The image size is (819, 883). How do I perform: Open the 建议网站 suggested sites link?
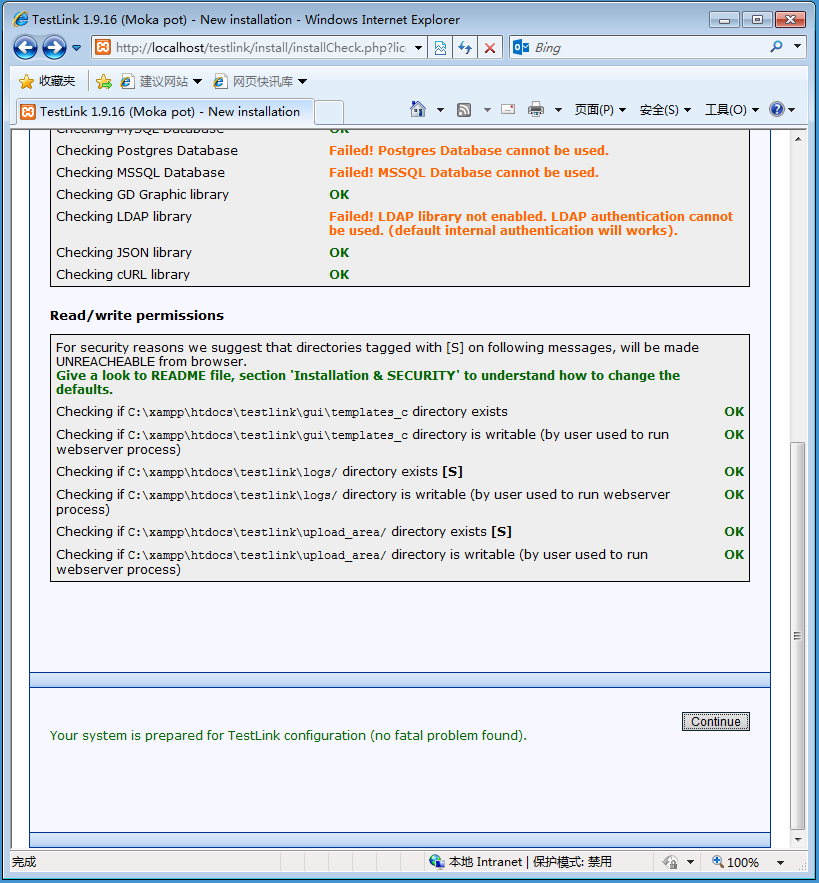tap(161, 82)
